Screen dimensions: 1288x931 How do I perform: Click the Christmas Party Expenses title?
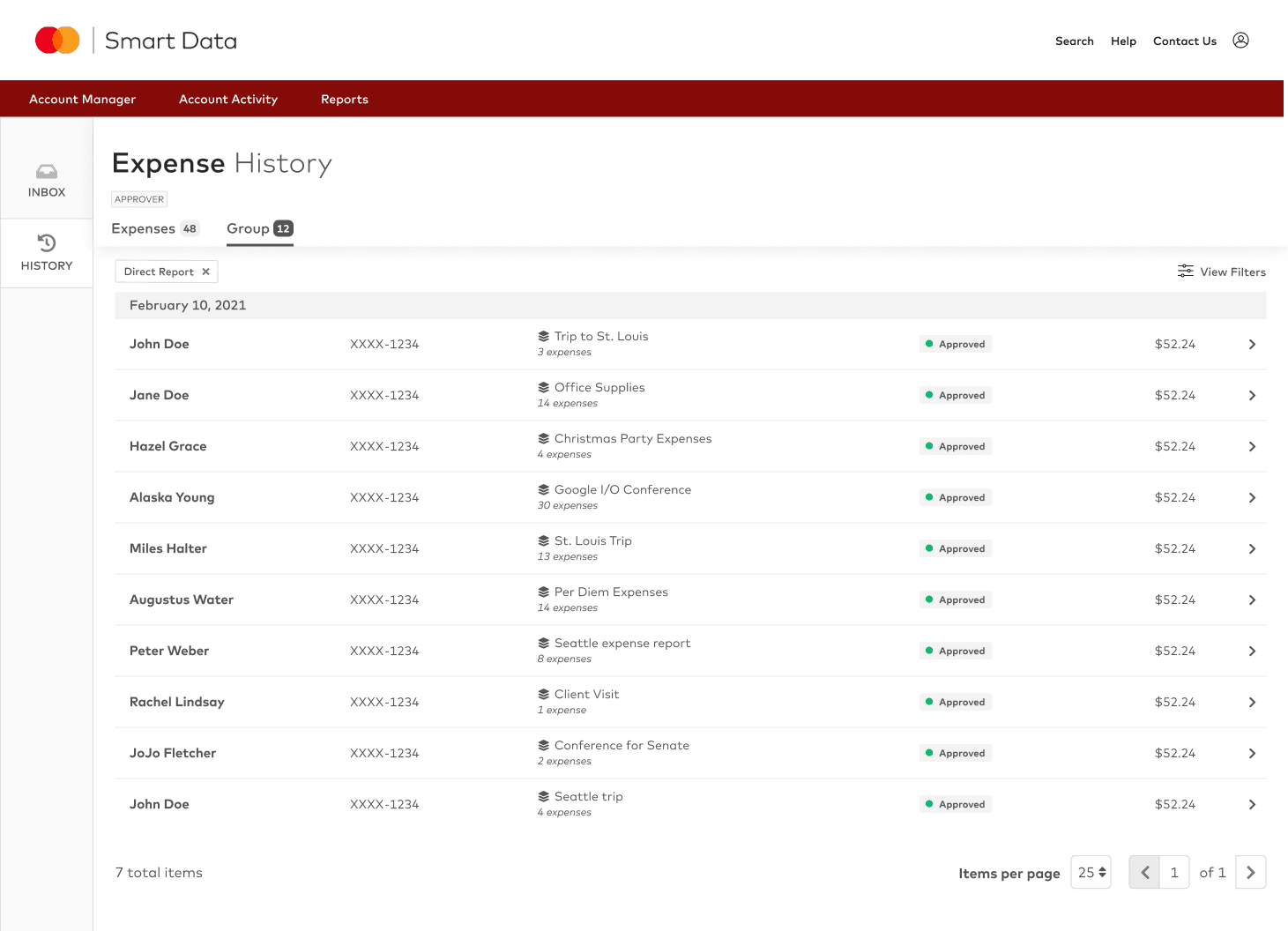pyautogui.click(x=633, y=438)
